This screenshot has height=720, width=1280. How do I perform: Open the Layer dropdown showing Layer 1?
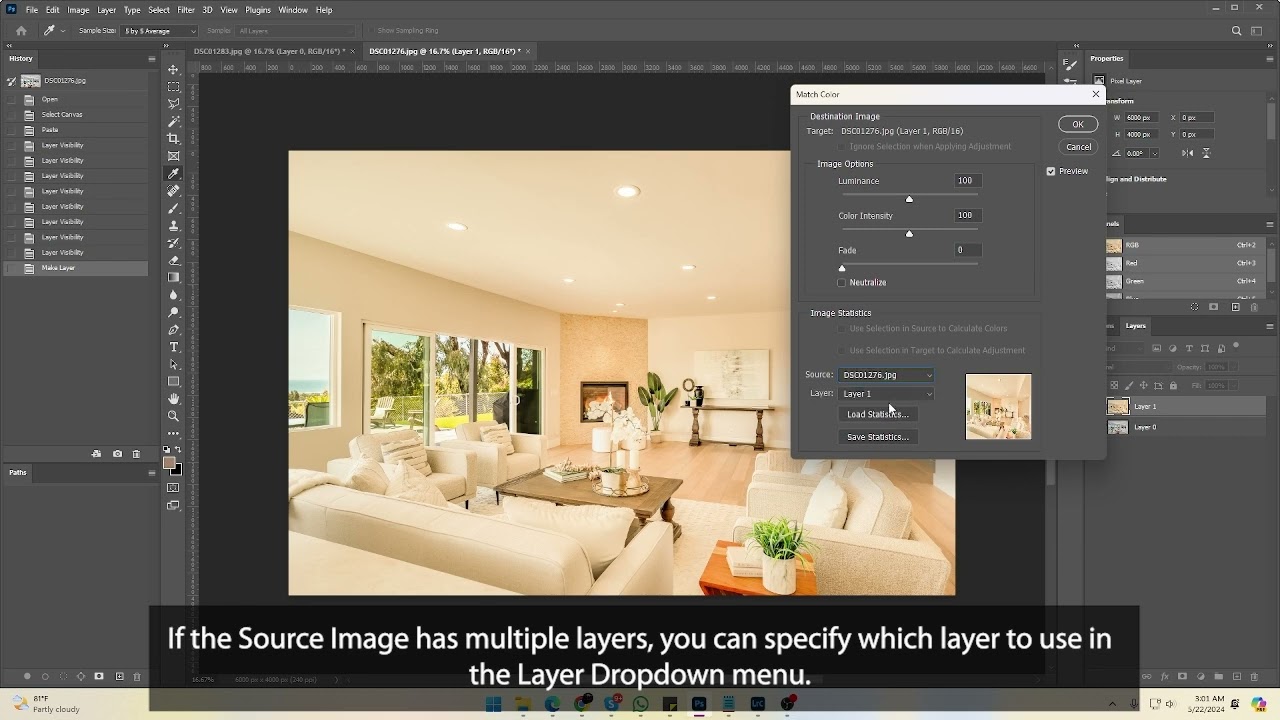[x=886, y=394]
